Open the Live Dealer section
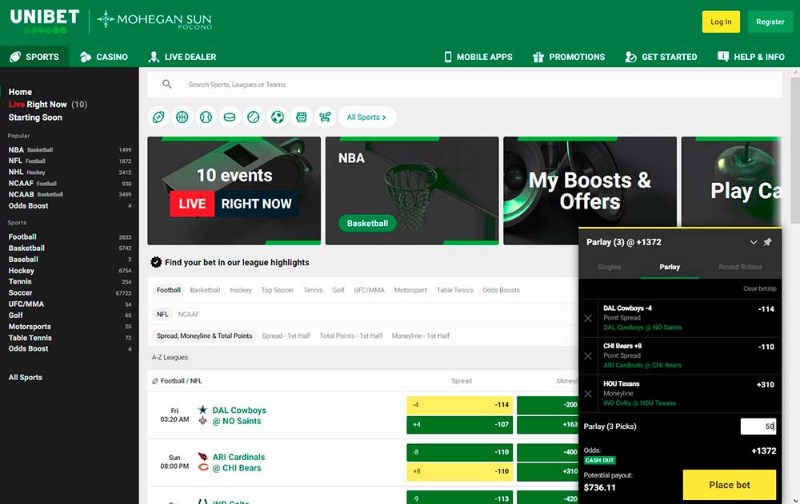The image size is (800, 504). pos(182,57)
